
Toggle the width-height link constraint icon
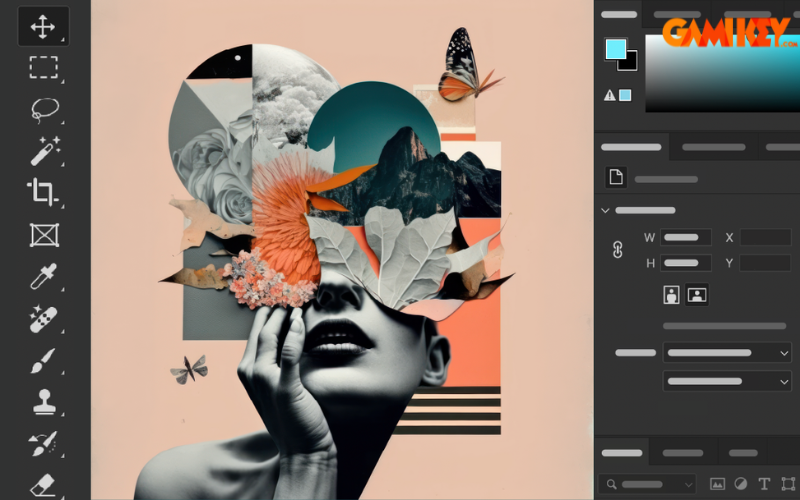617,249
